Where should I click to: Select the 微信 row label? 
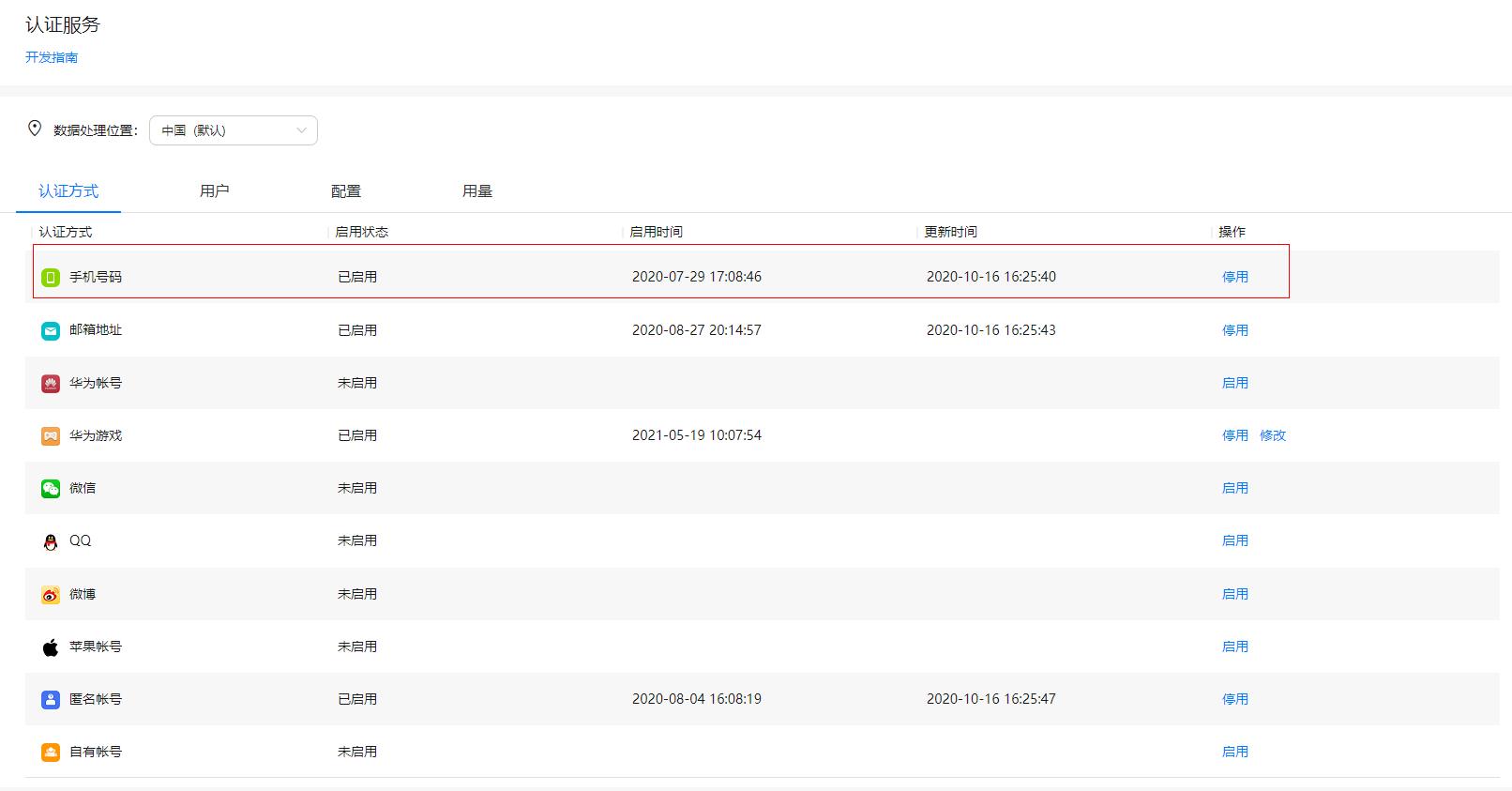coord(83,488)
